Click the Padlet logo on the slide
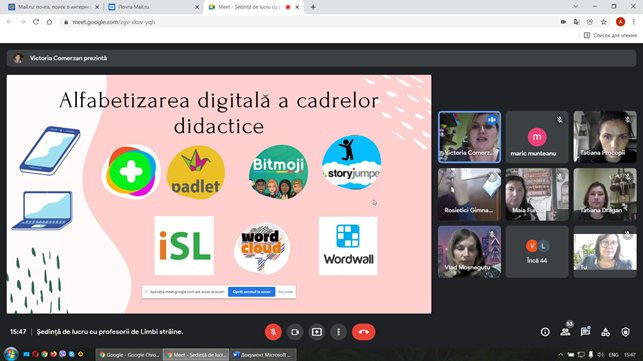643x361 pixels. pos(196,172)
